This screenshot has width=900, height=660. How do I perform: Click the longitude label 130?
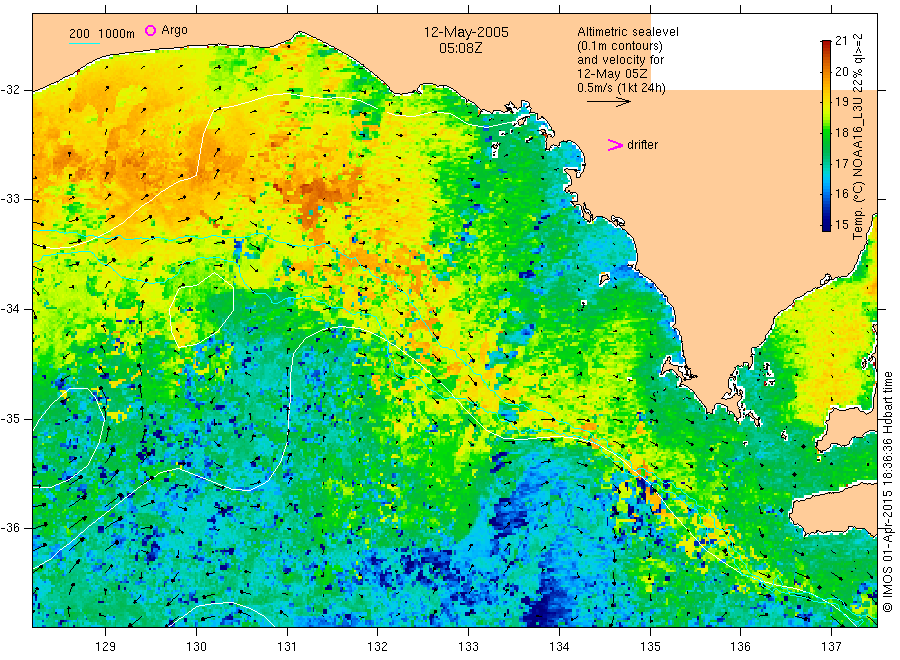tap(196, 647)
